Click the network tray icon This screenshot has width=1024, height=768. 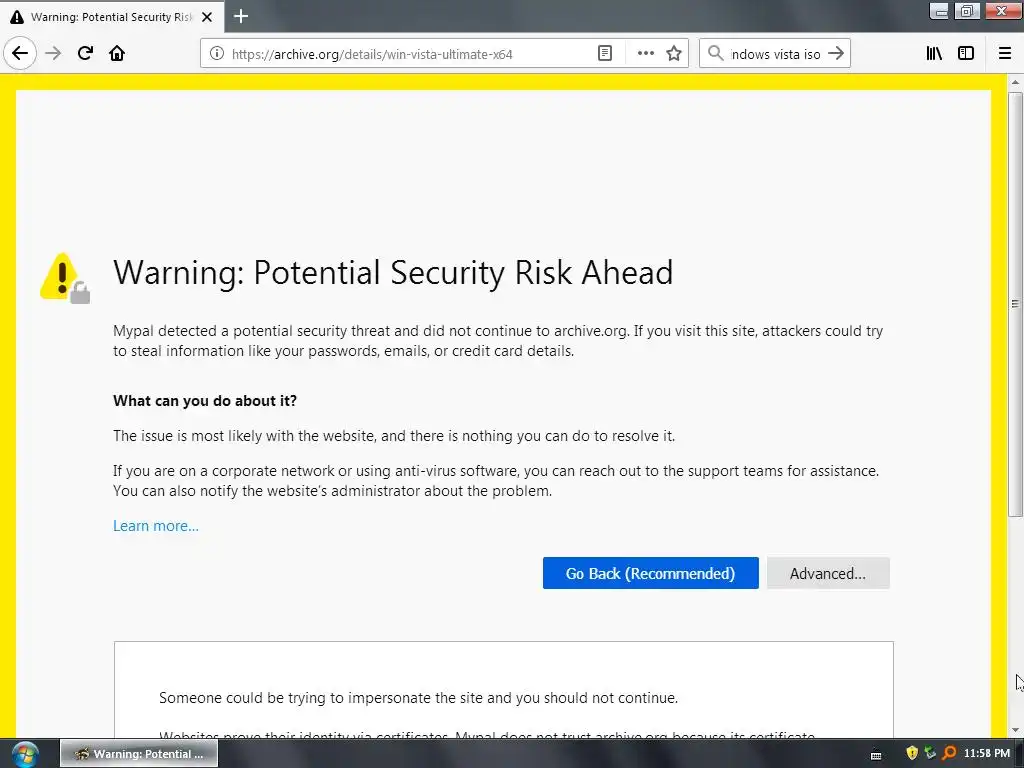tap(930, 753)
